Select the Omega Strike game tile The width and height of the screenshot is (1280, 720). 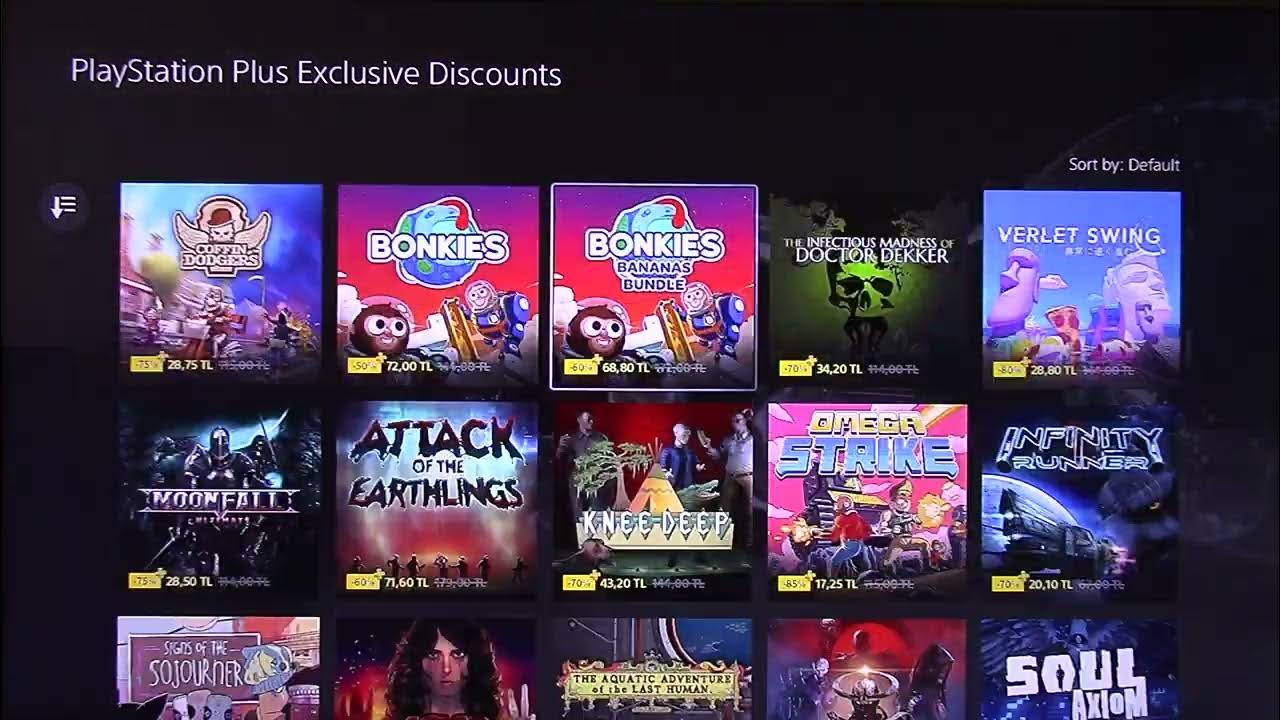click(868, 500)
